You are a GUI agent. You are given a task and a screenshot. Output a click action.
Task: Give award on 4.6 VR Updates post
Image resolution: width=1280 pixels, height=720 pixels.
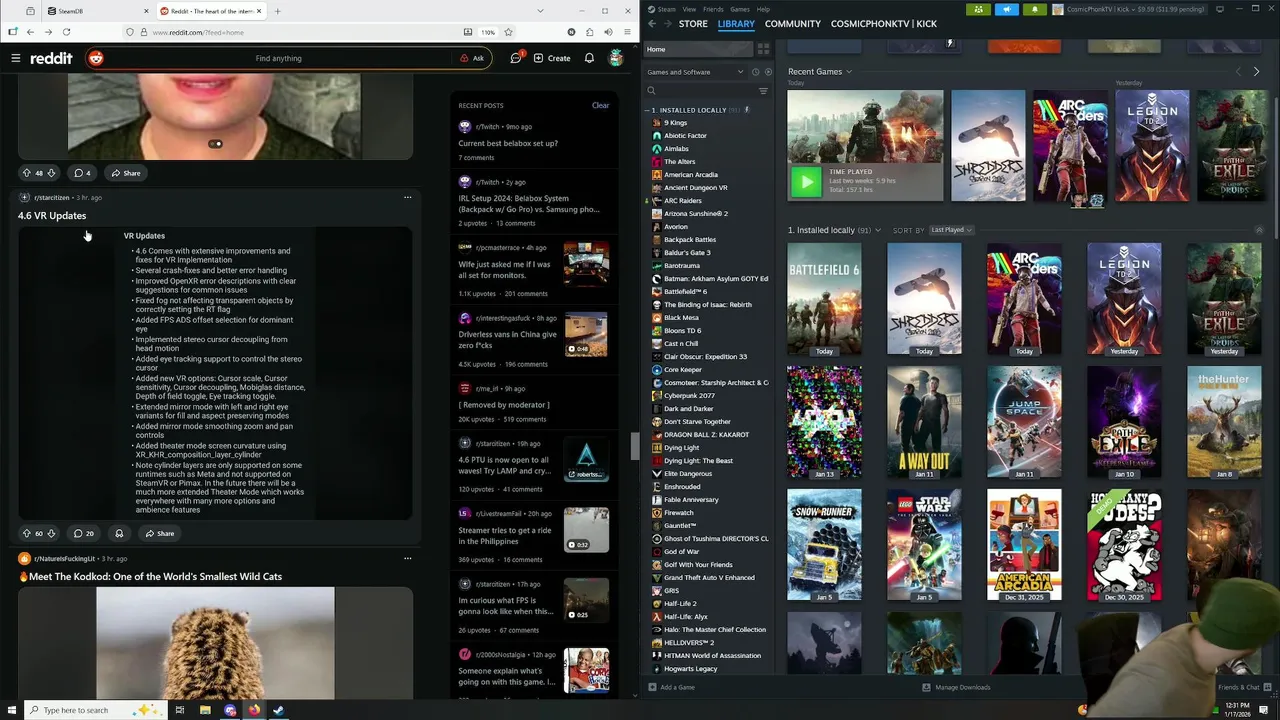[119, 533]
